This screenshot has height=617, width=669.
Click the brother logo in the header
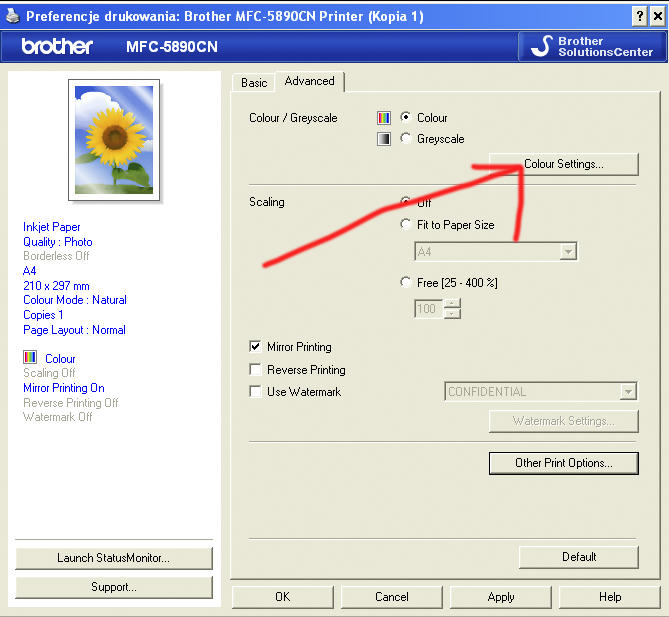coord(57,46)
